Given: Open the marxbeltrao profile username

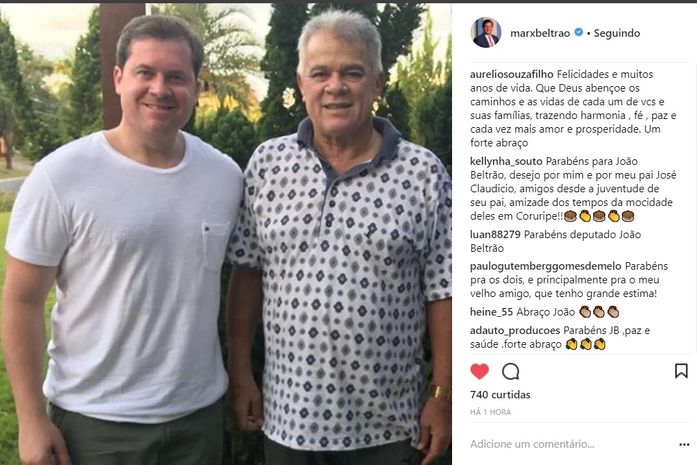Looking at the screenshot, I should pos(540,33).
